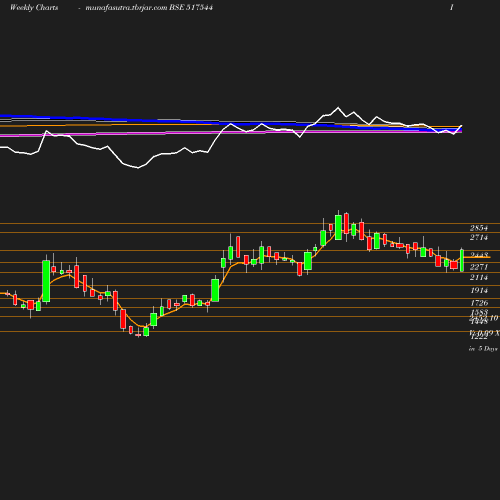Screen dimensions: 500x500
Task: Click the 1726 price level label
Action: point(479,303)
